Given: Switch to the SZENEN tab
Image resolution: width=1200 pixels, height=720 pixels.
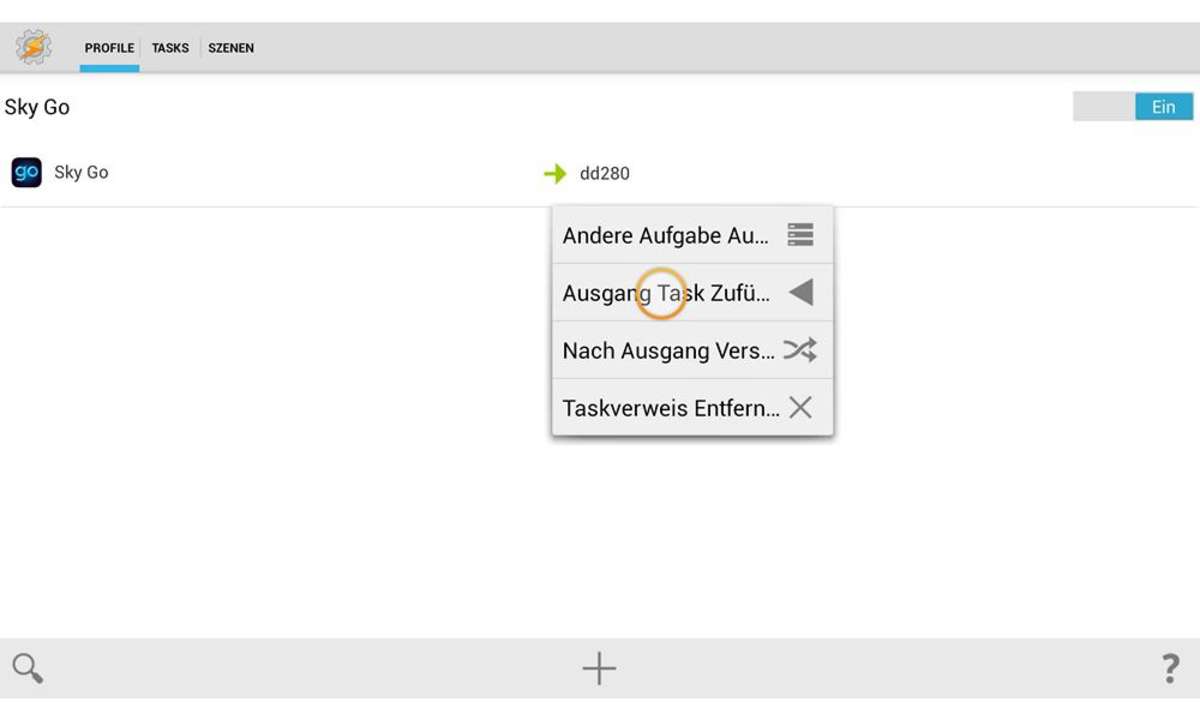Looking at the screenshot, I should click(231, 48).
